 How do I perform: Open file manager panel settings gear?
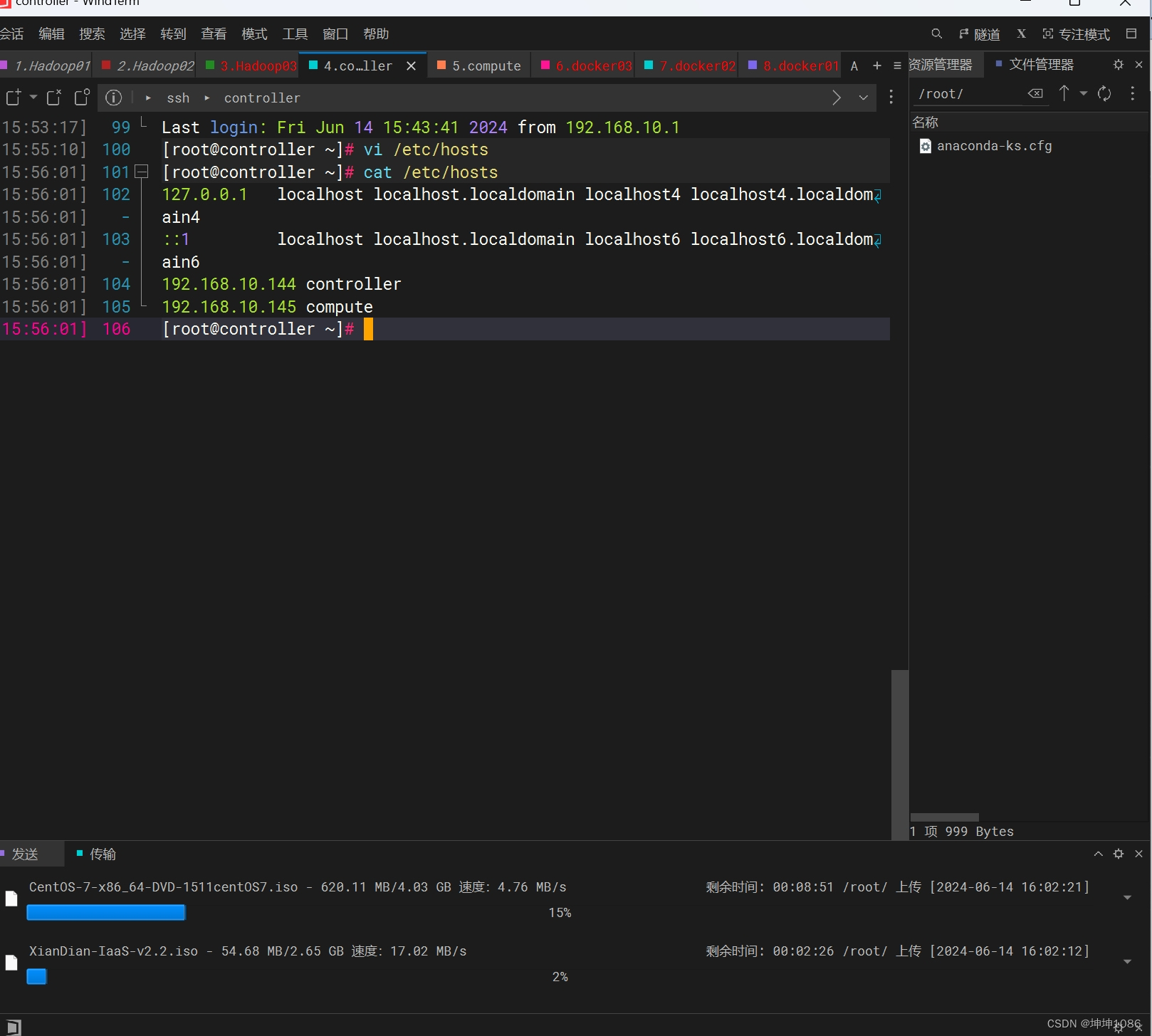(1118, 65)
